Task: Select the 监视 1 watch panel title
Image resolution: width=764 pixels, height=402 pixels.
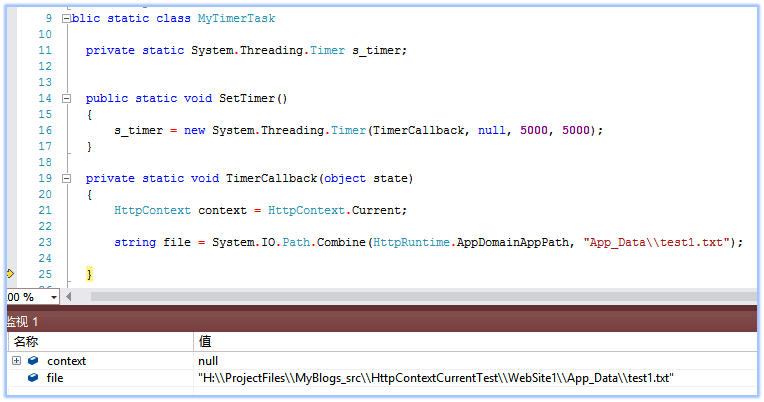Action: tap(22, 321)
